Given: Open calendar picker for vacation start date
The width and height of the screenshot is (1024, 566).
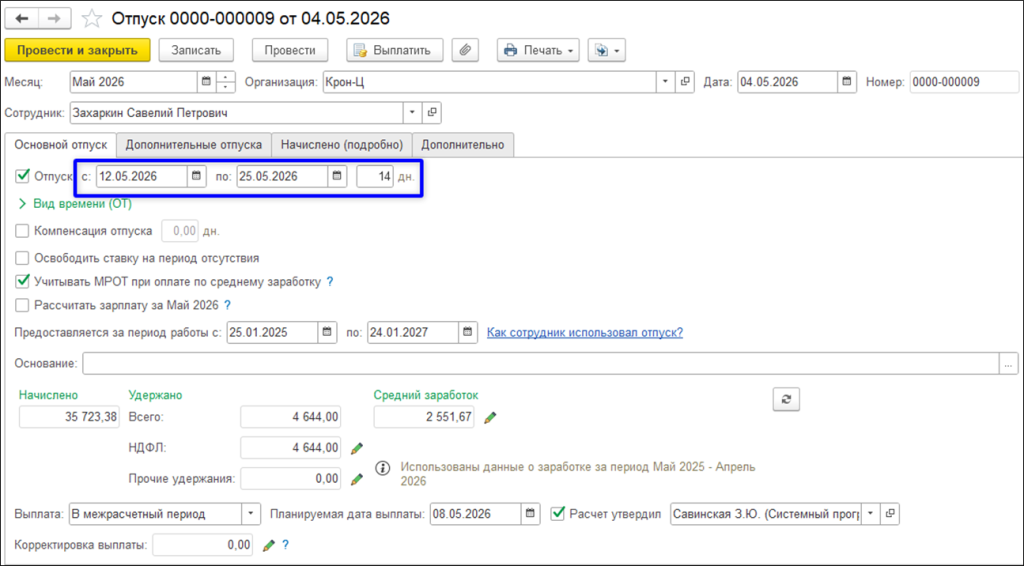Looking at the screenshot, I should coord(197,176).
